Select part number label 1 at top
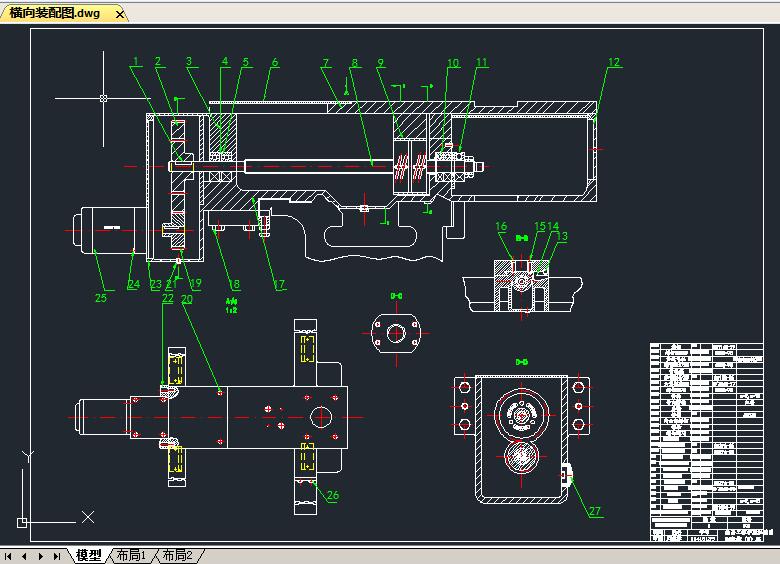Viewport: 780px width, 564px height. tap(136, 62)
